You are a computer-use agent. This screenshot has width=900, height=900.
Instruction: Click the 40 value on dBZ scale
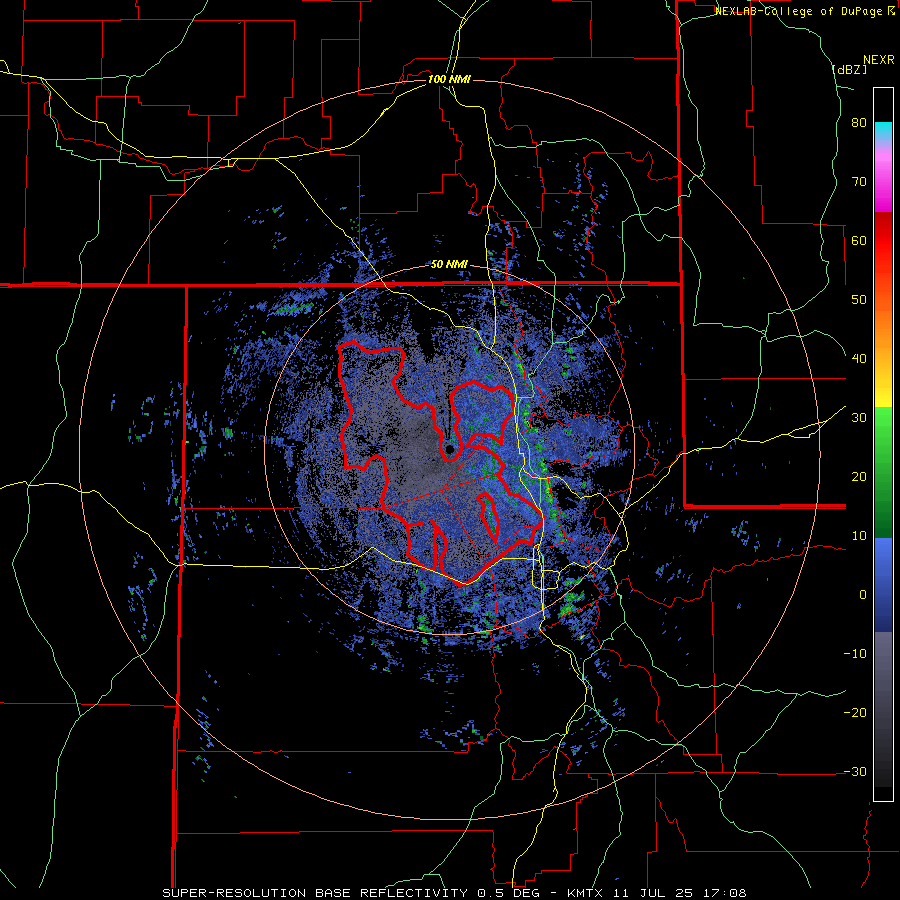click(859, 359)
